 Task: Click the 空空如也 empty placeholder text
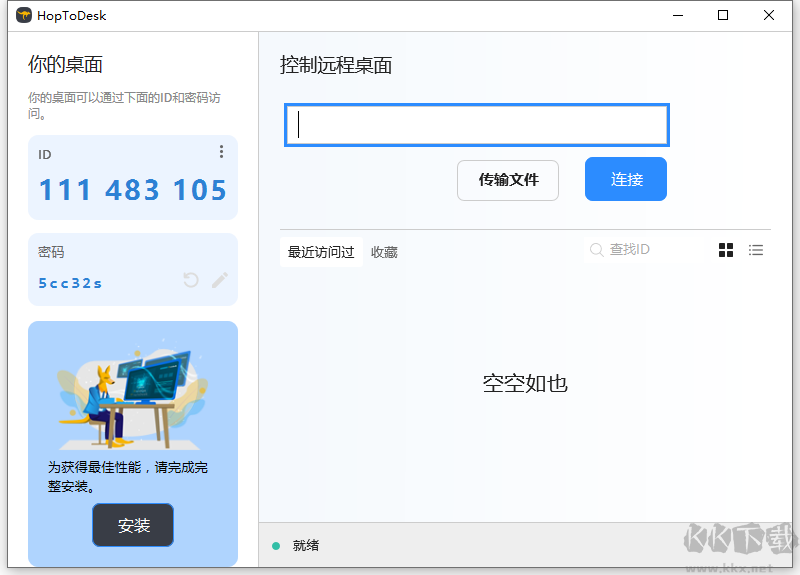tap(525, 384)
